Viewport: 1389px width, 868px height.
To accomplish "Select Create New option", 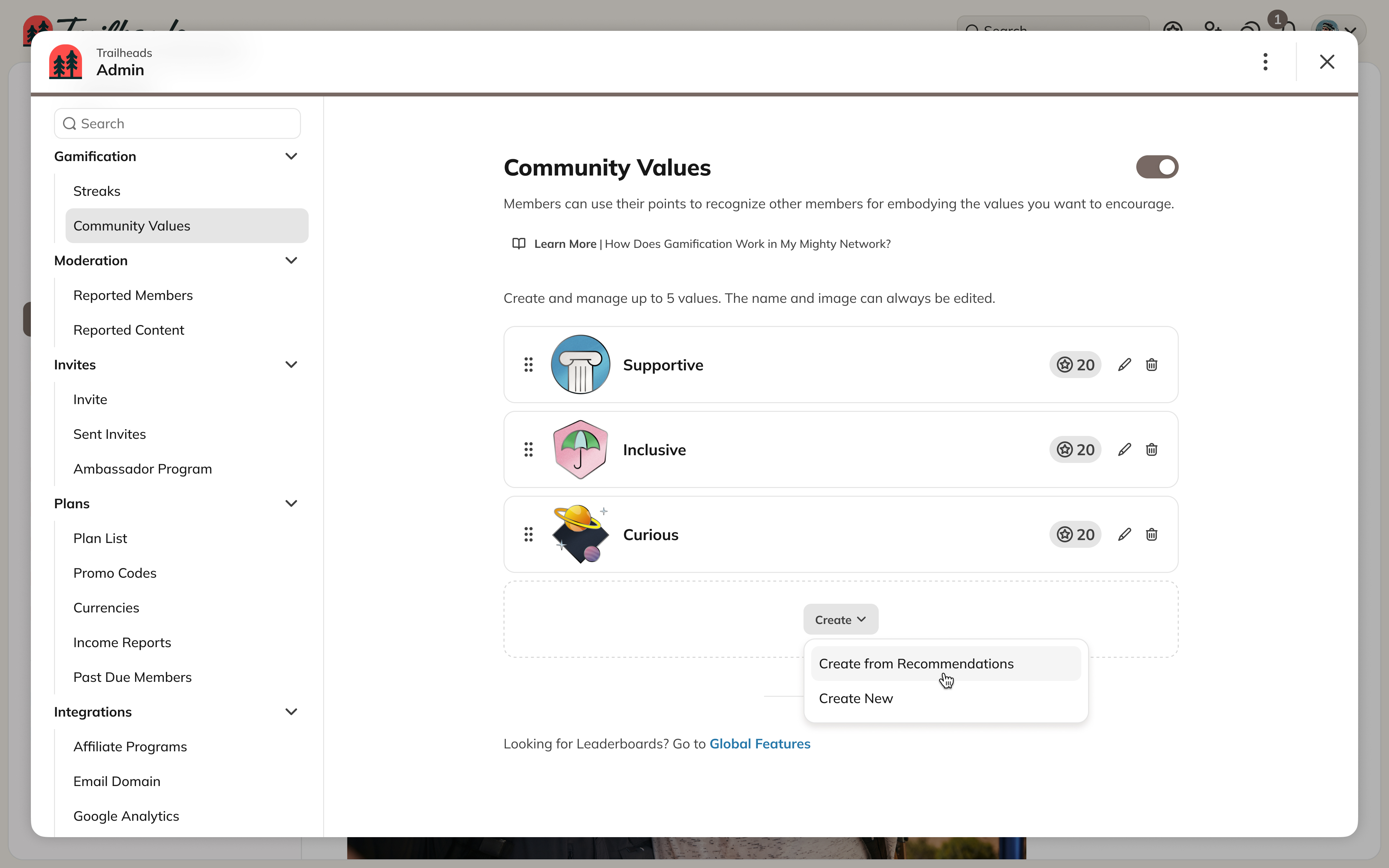I will pyautogui.click(x=946, y=699).
